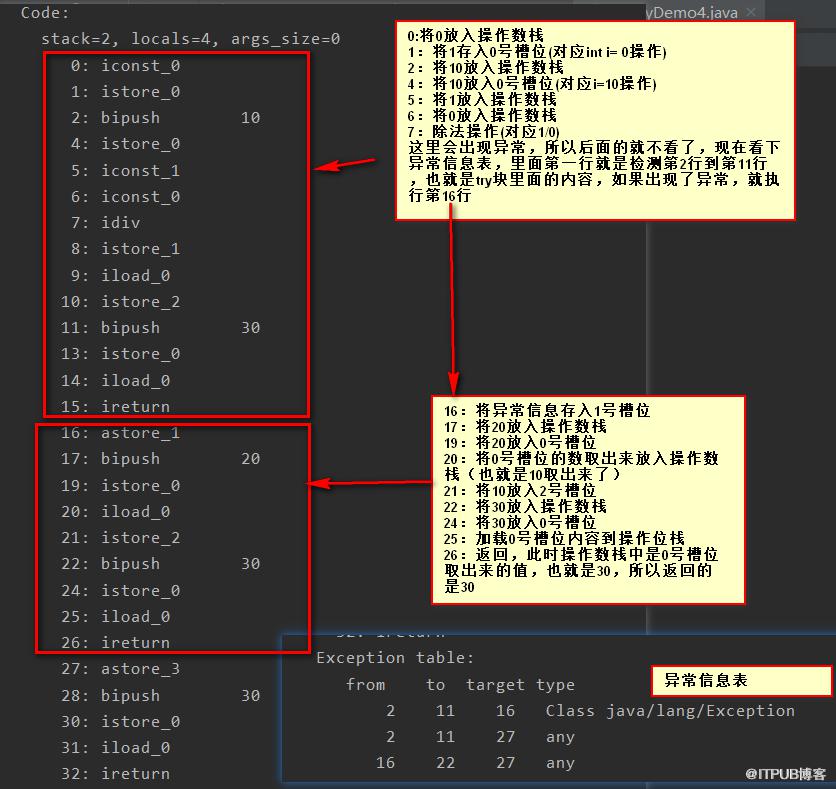Click bytecode line '4: istore_0'
The height and width of the screenshot is (789, 836).
pos(125,144)
